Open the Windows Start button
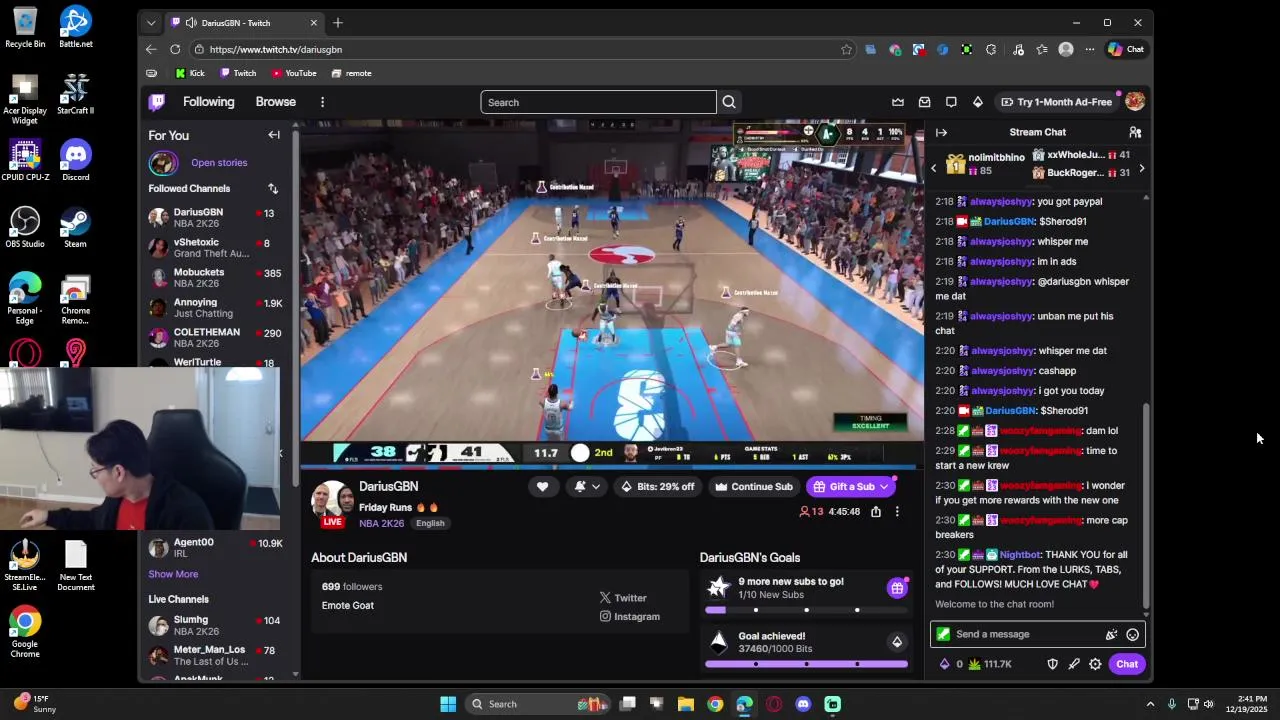The width and height of the screenshot is (1280, 720). point(448,704)
